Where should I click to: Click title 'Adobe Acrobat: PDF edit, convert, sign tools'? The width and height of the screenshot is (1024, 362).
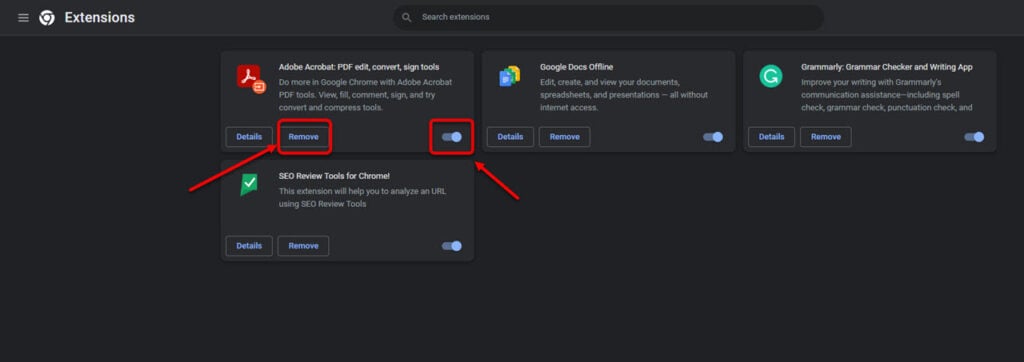(x=359, y=67)
